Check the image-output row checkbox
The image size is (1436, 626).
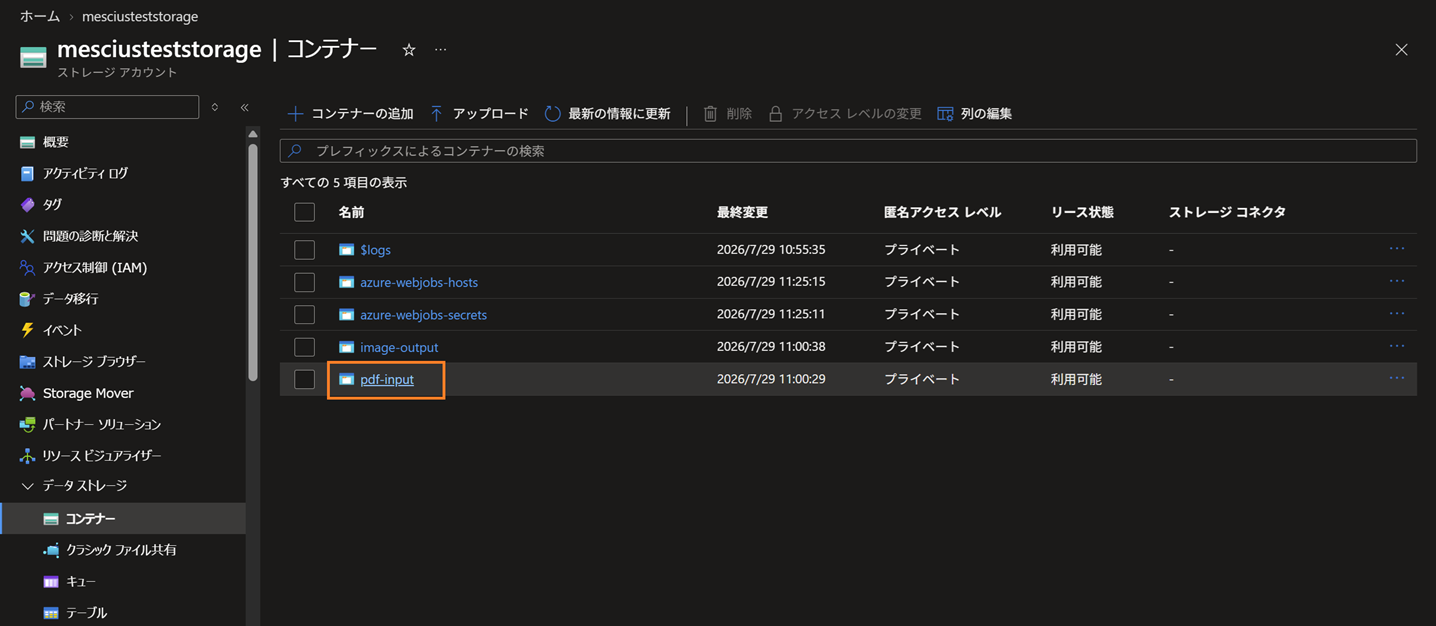(x=305, y=348)
